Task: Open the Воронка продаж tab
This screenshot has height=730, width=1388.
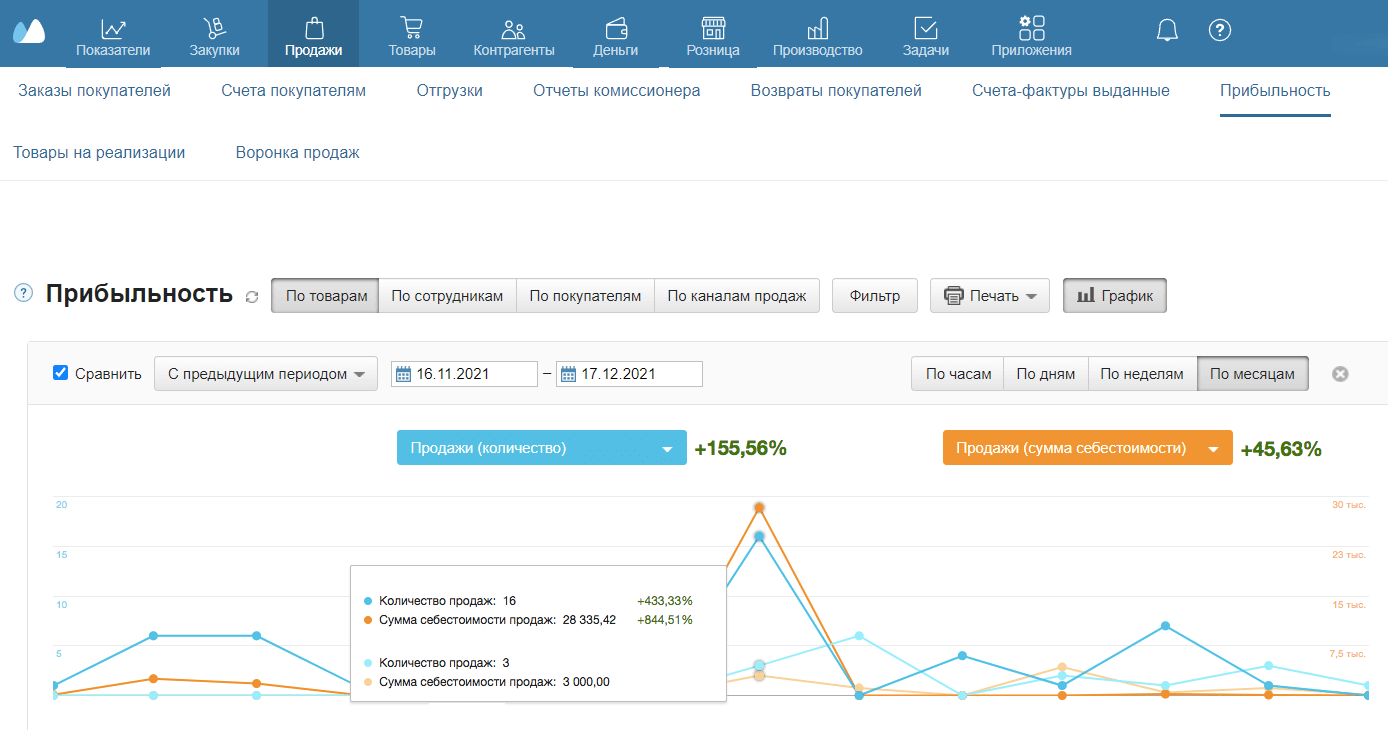Action: pos(298,153)
